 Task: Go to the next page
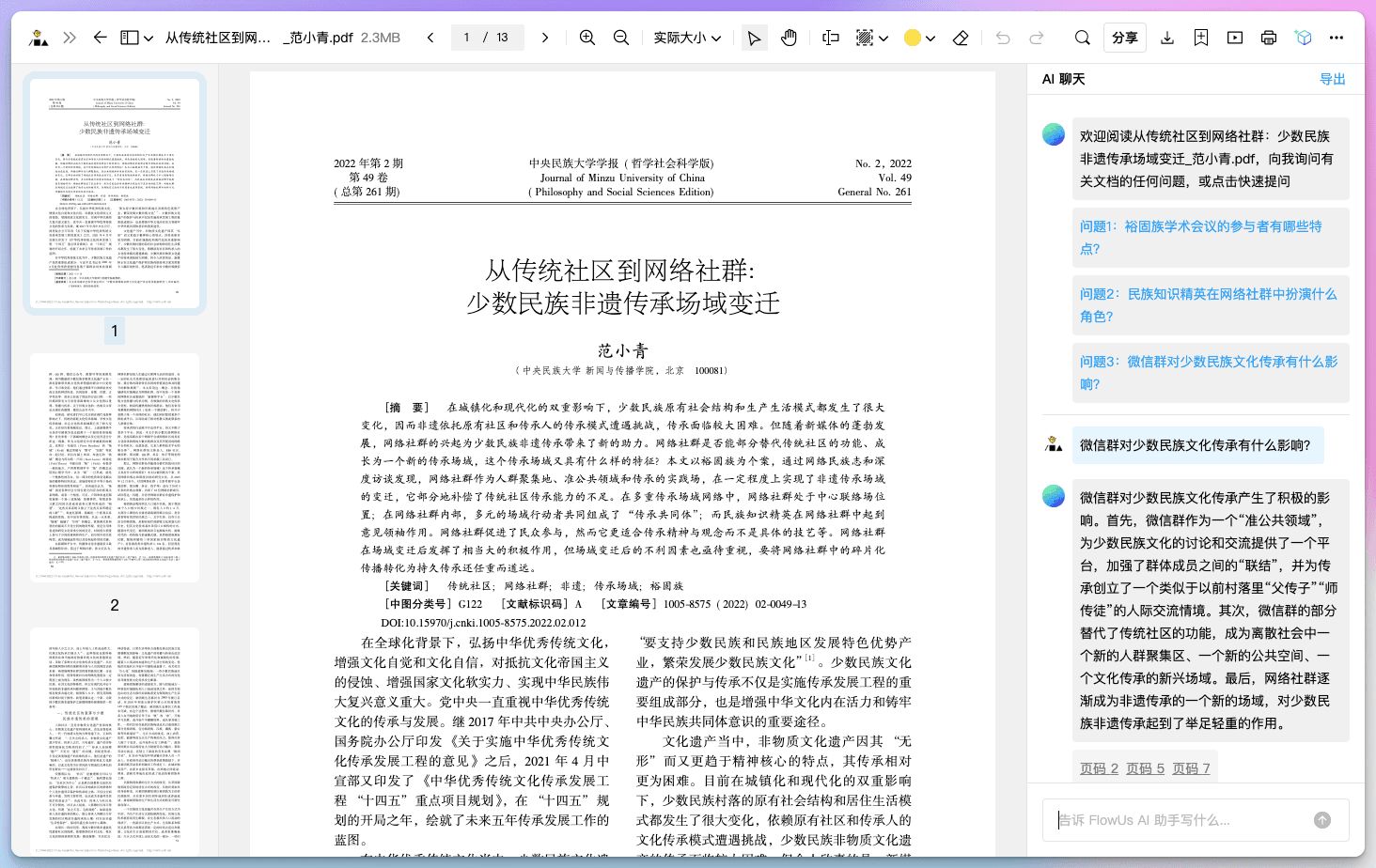[545, 38]
